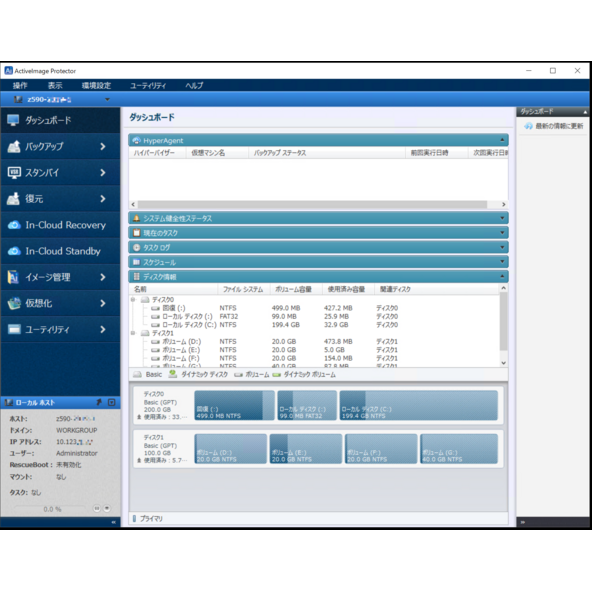Select the 回復 (:) 499.0 MB partition block
592x592 pixels.
[x=234, y=405]
